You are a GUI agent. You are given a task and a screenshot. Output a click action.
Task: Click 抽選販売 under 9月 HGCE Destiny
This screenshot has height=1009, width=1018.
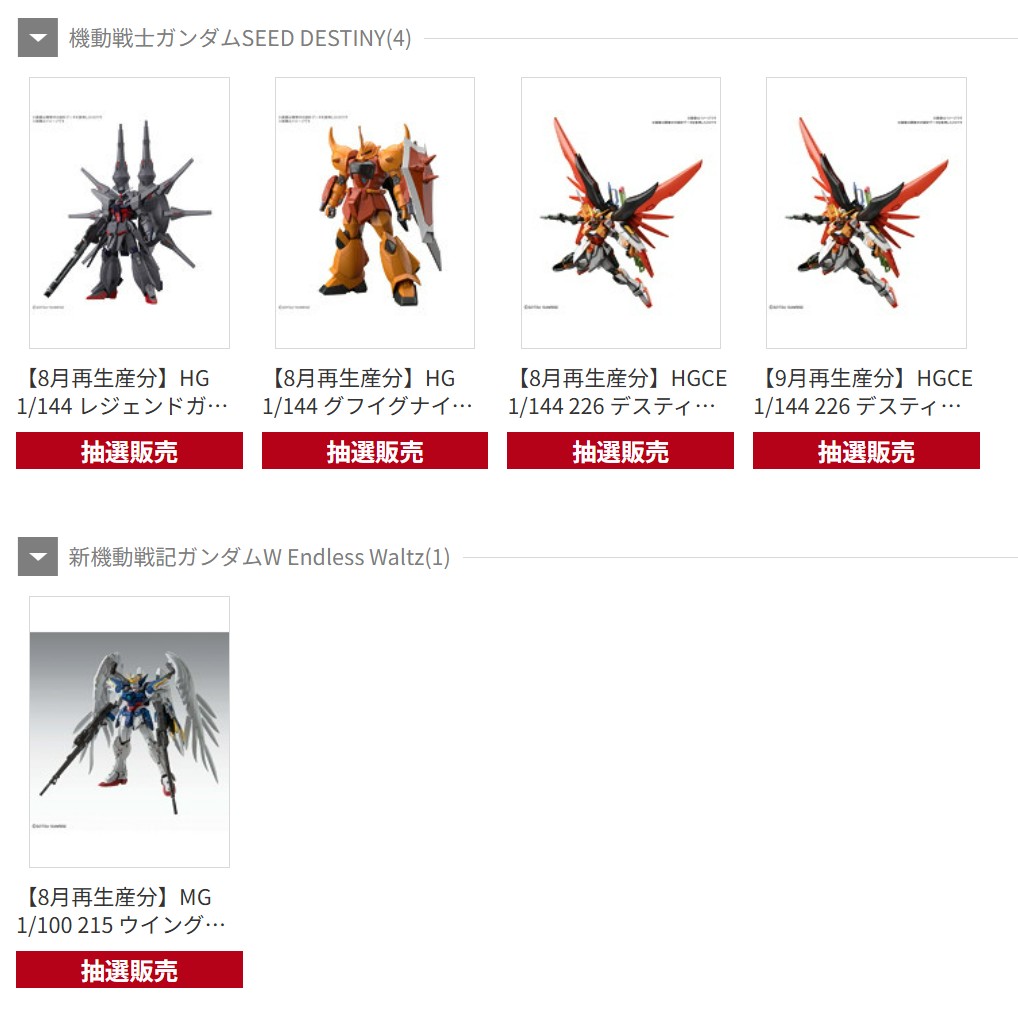tap(866, 451)
